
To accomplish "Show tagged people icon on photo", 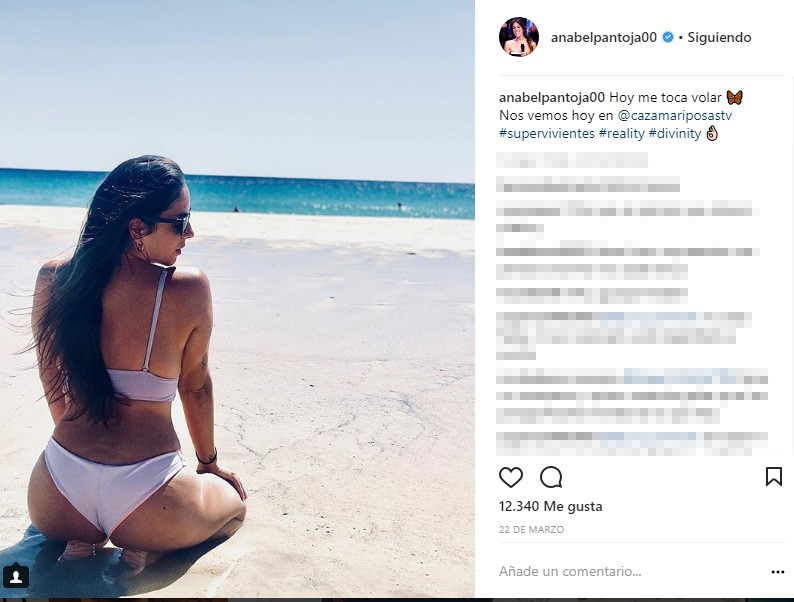I will click(x=16, y=577).
